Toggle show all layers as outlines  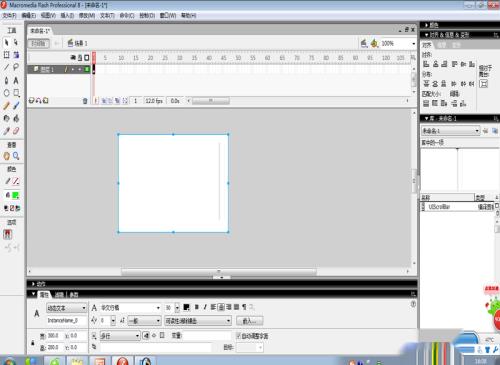87,58
